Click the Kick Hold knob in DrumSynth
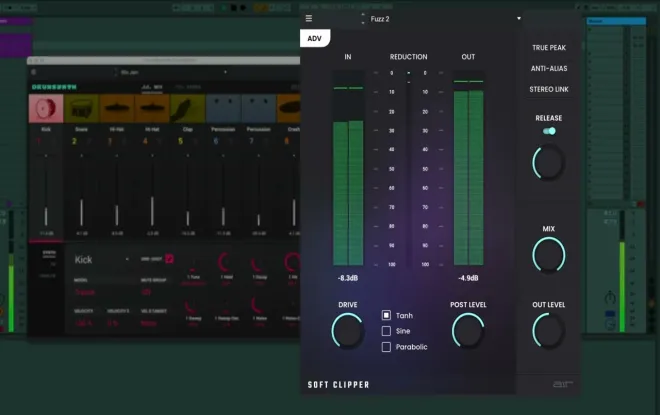 (x=226, y=263)
